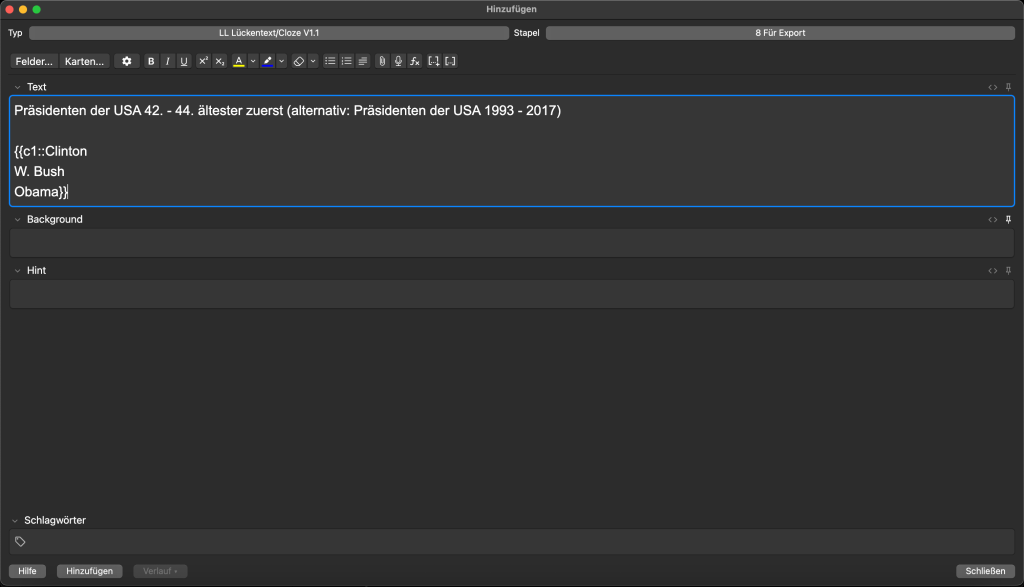Attach a media file with paperclip
The image size is (1024, 587).
[381, 61]
